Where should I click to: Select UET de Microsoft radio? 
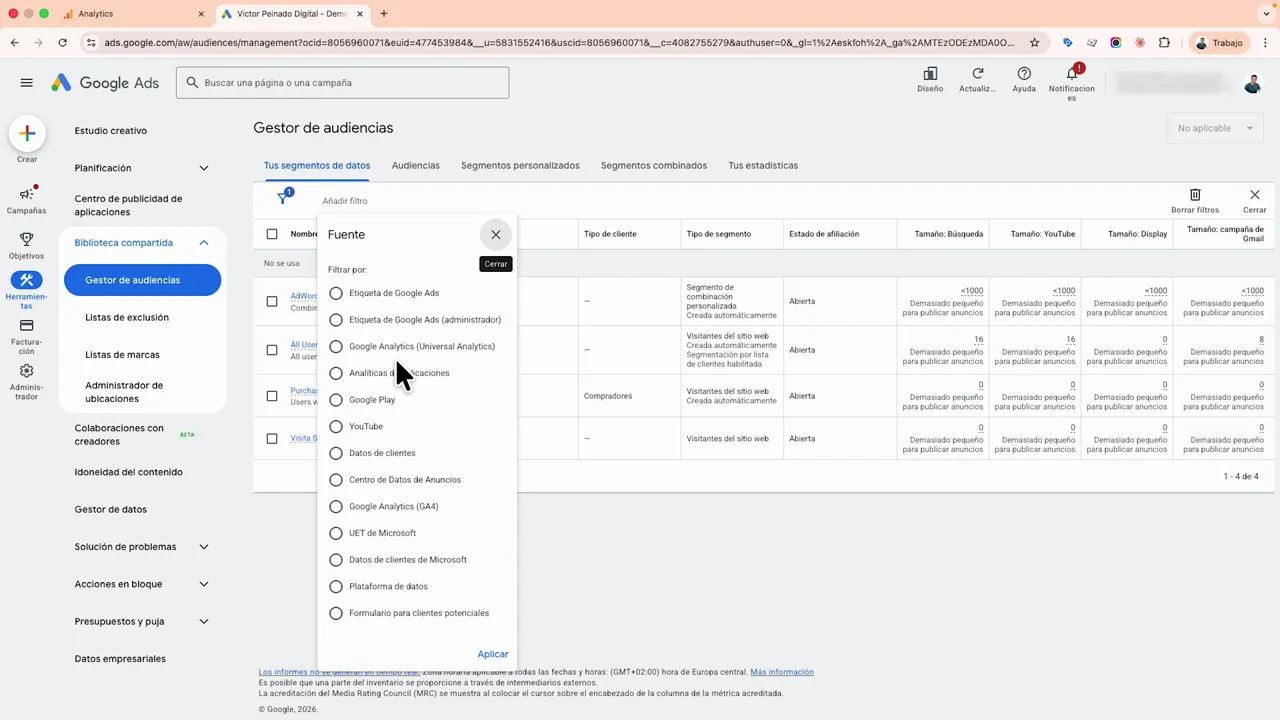coord(336,533)
